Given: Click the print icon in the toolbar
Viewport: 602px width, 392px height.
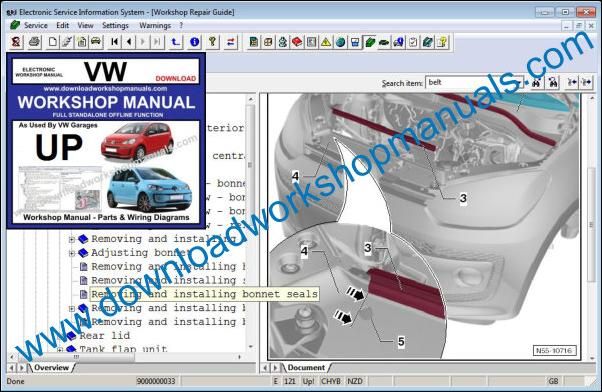Looking at the screenshot, I should coord(35,42).
